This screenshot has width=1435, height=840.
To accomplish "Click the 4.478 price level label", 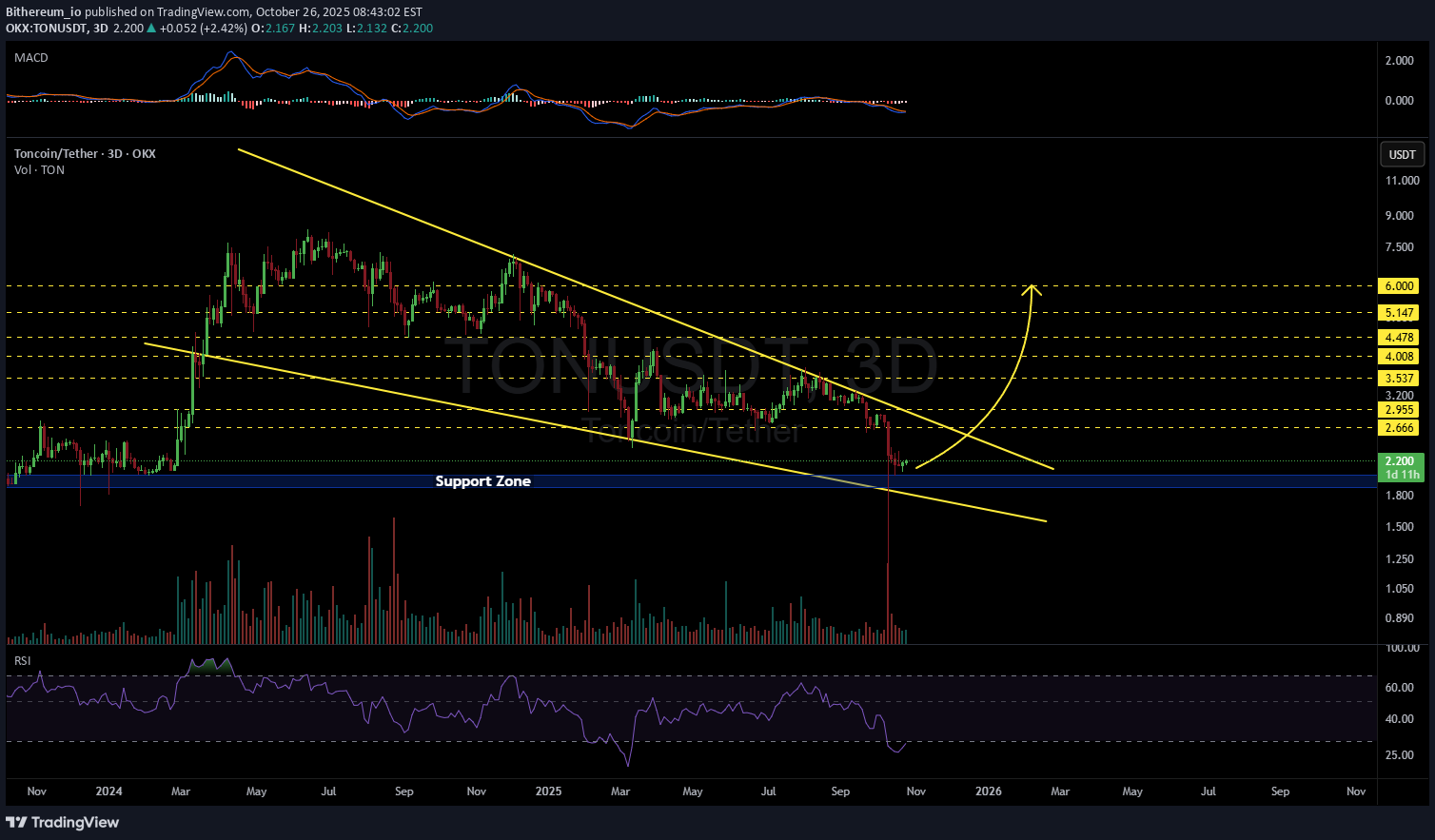I will click(1399, 338).
